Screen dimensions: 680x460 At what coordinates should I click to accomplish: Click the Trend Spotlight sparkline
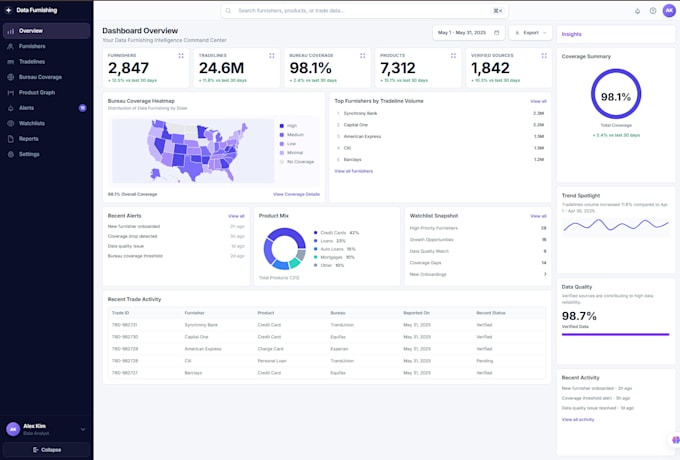coord(616,225)
